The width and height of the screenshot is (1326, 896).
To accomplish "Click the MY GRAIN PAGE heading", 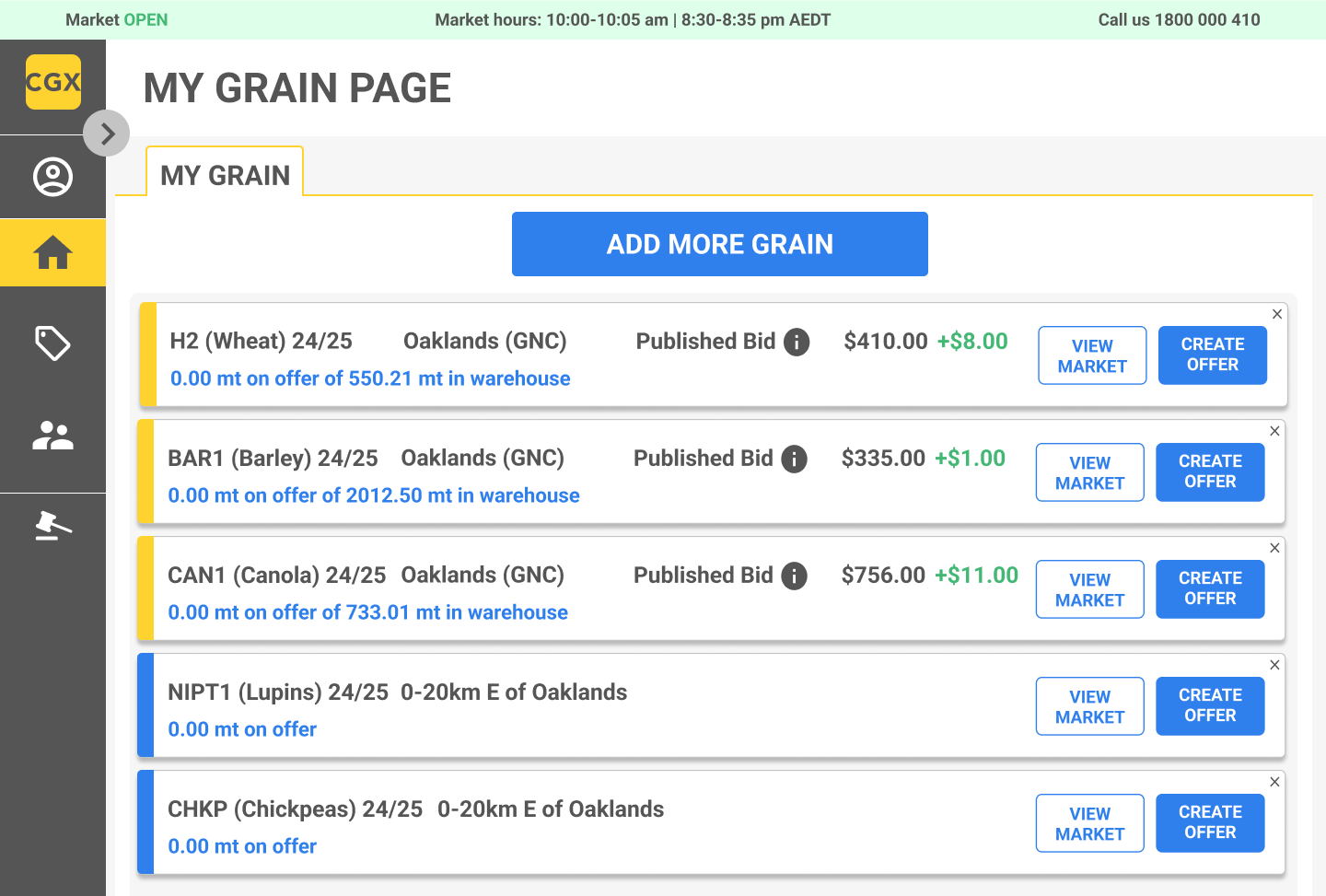I will click(x=297, y=88).
